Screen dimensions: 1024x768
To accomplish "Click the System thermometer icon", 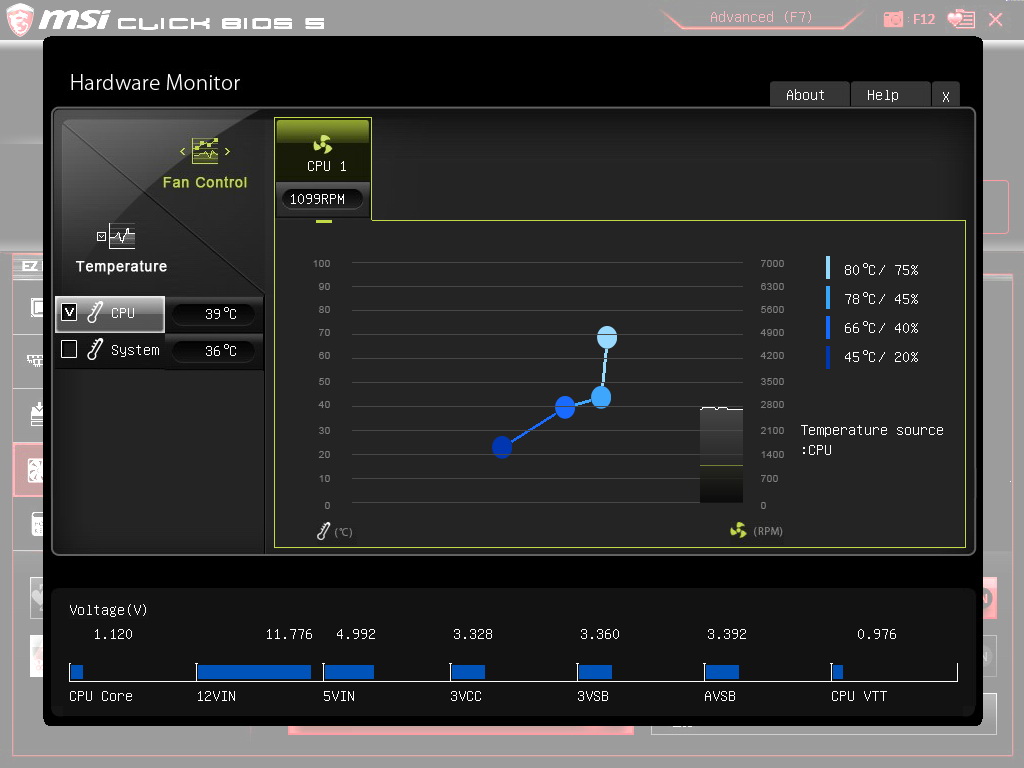I will [x=95, y=349].
